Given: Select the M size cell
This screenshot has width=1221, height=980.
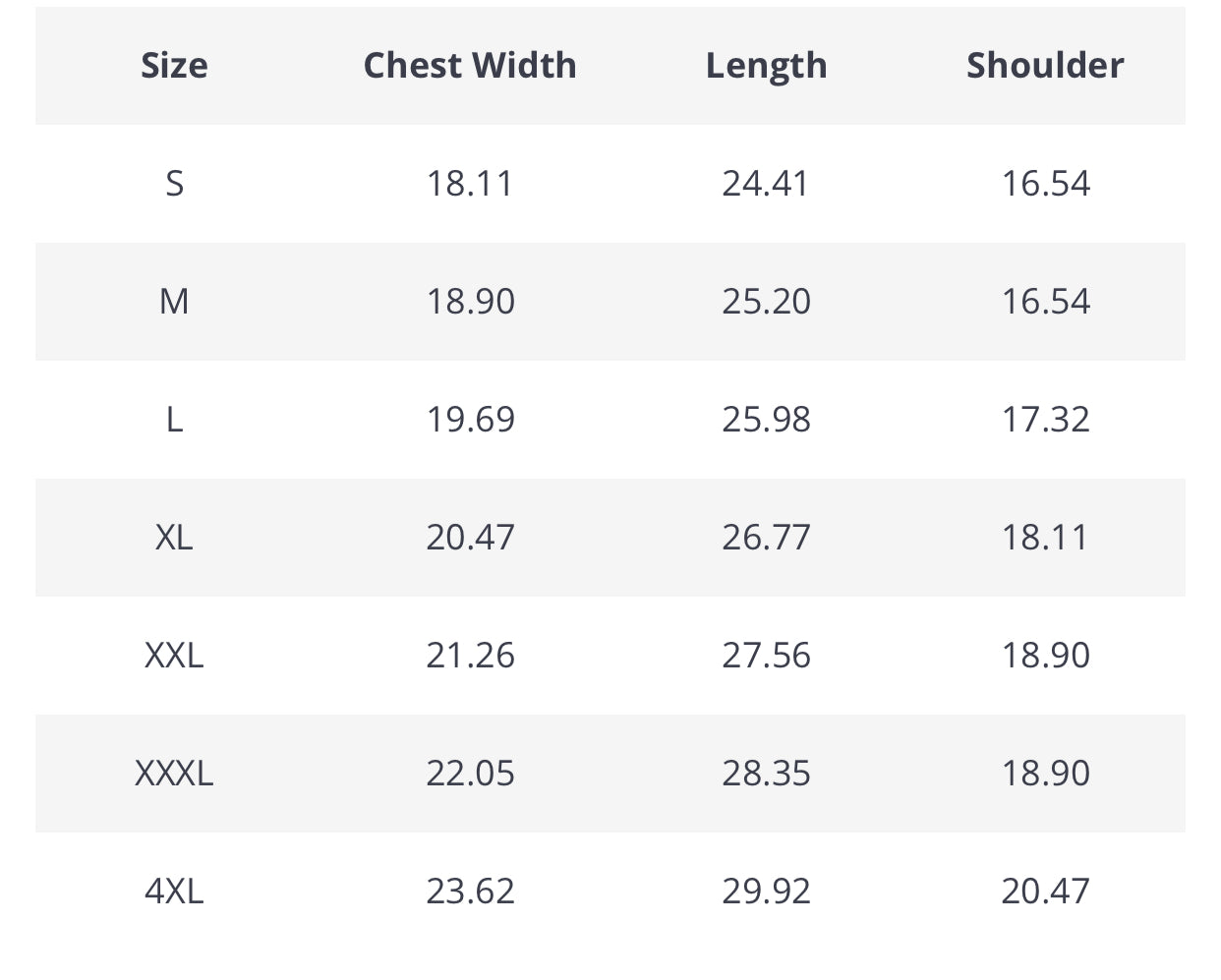Looking at the screenshot, I should 174,302.
